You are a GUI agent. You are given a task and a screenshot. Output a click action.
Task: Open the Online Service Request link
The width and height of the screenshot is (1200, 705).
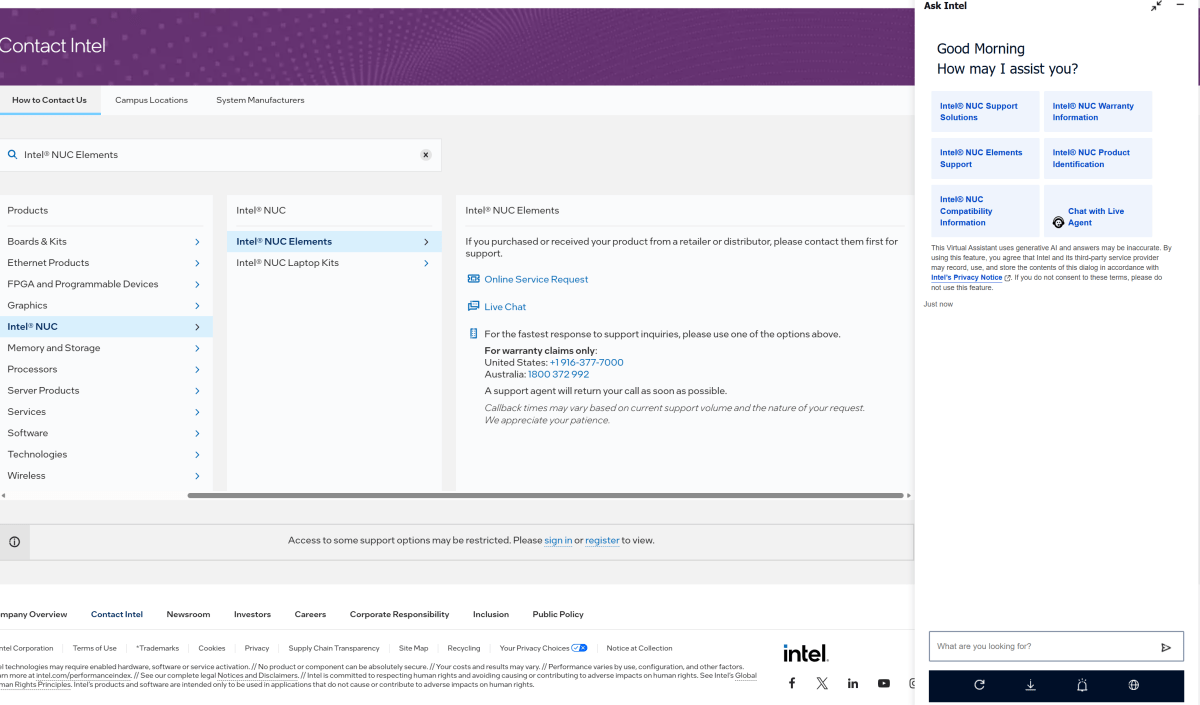click(536, 279)
